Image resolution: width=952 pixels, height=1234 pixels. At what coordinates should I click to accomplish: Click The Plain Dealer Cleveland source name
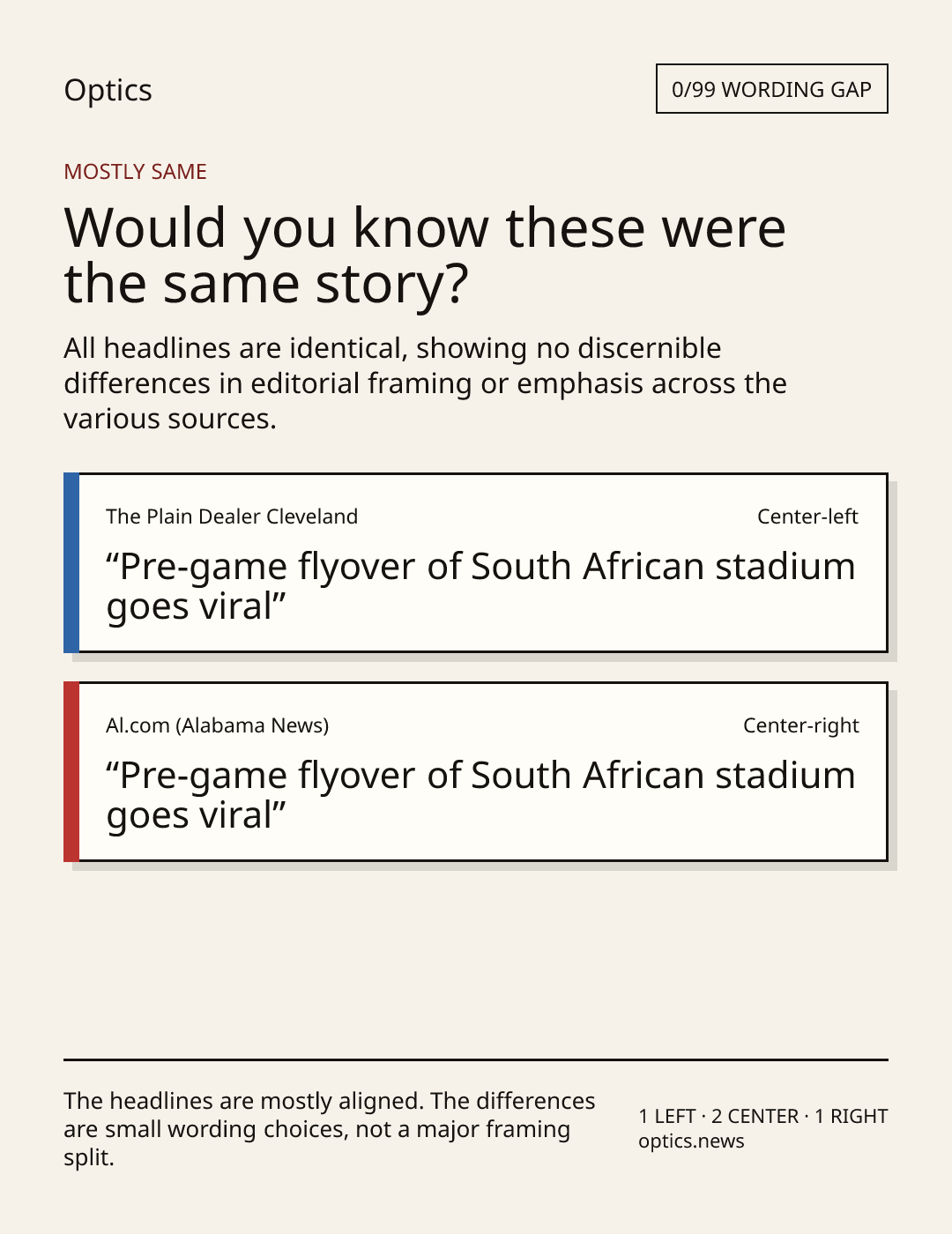tap(232, 517)
